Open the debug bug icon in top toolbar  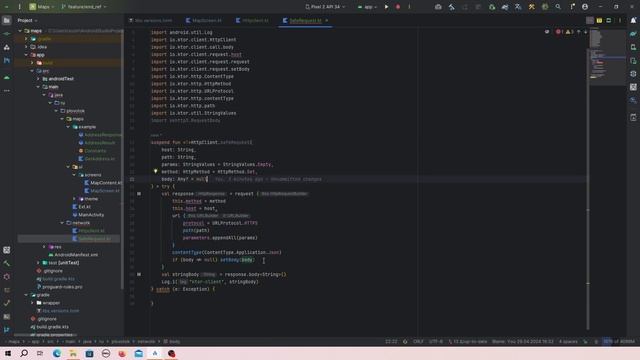[x=492, y=7]
